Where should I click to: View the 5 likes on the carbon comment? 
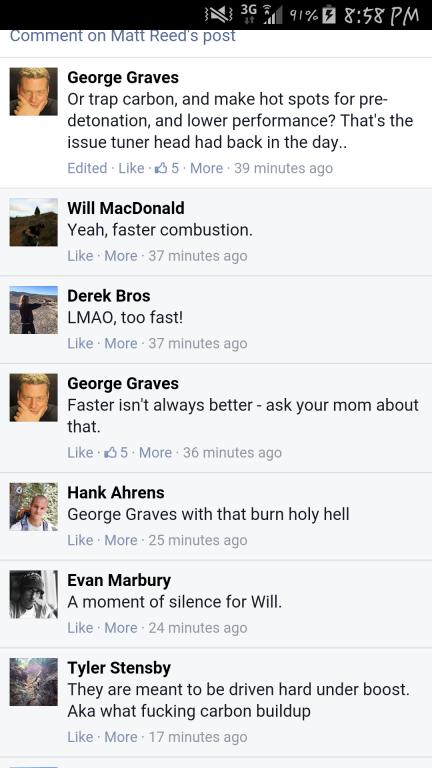[x=167, y=168]
